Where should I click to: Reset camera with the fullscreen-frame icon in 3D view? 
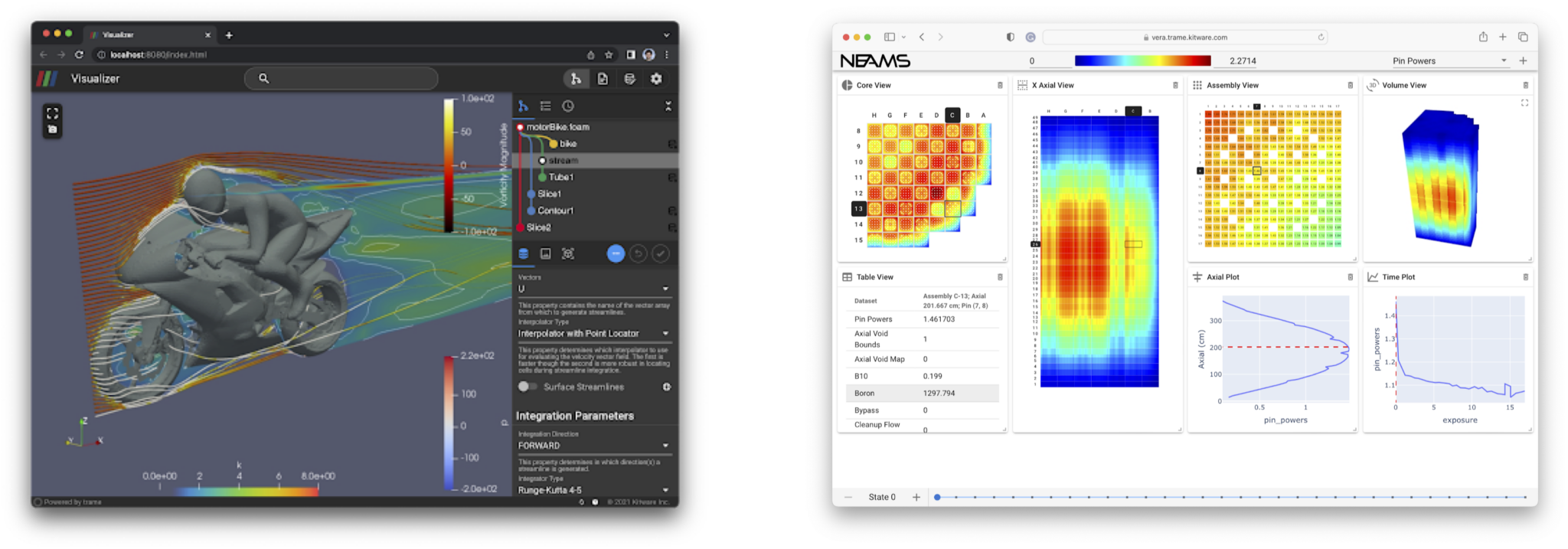tap(52, 113)
